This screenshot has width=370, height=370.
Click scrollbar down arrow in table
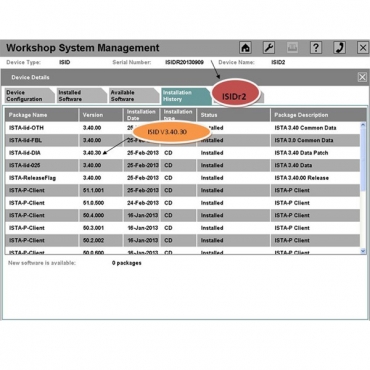point(363,251)
